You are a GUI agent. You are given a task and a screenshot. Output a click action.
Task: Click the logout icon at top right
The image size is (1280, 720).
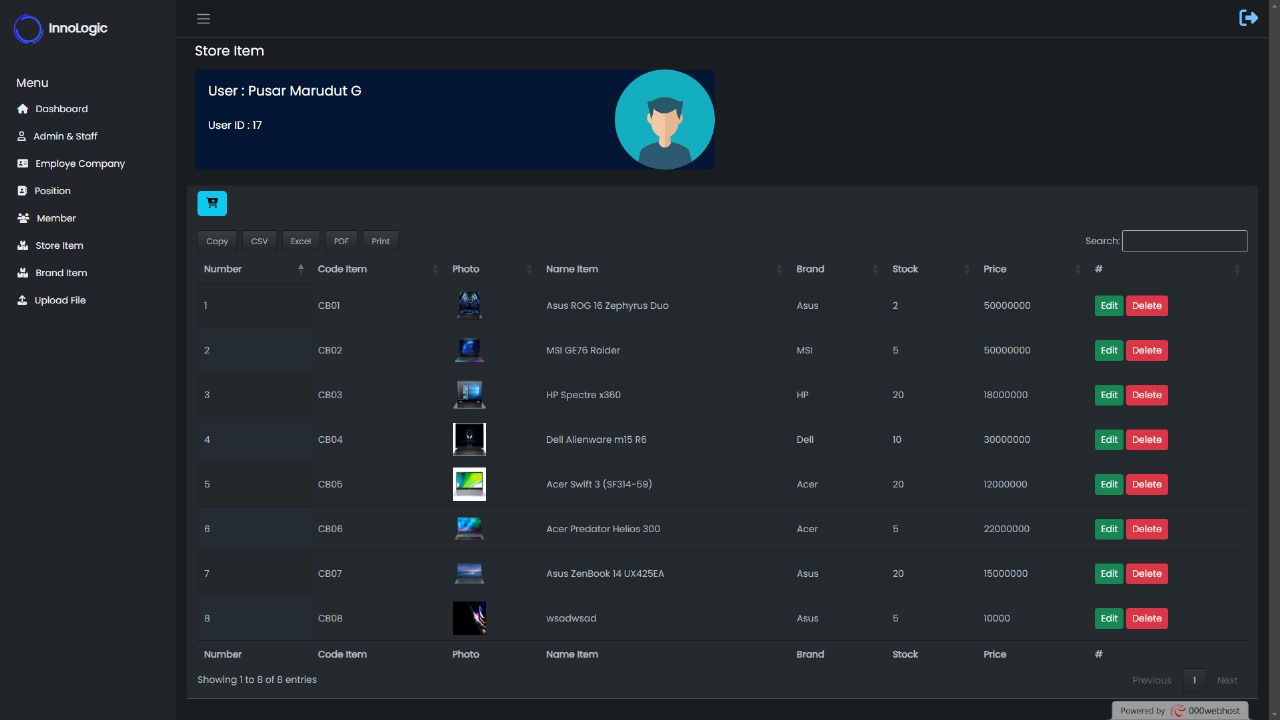tap(1248, 17)
